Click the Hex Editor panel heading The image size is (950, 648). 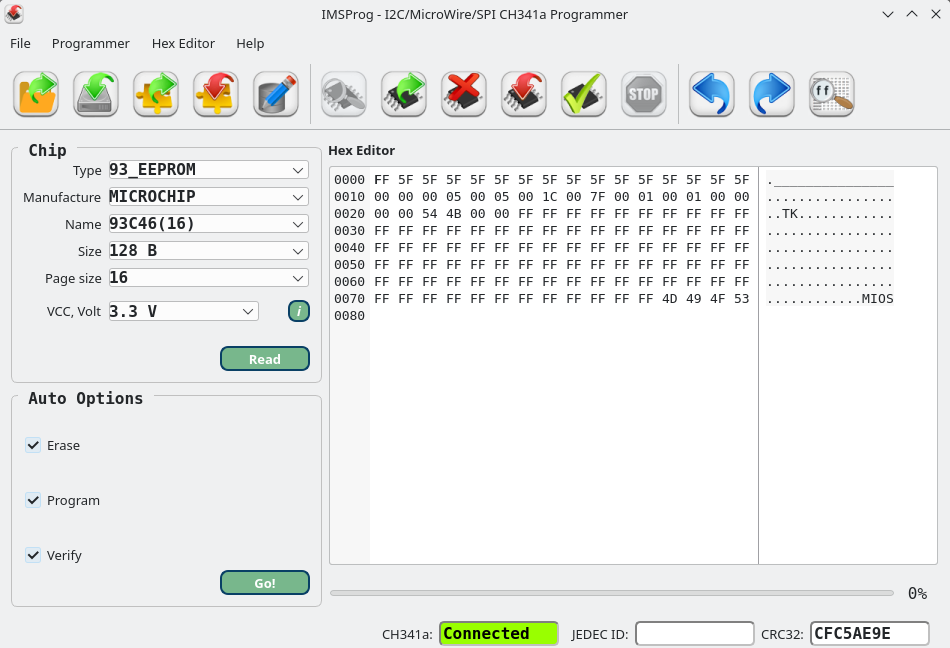(x=362, y=150)
